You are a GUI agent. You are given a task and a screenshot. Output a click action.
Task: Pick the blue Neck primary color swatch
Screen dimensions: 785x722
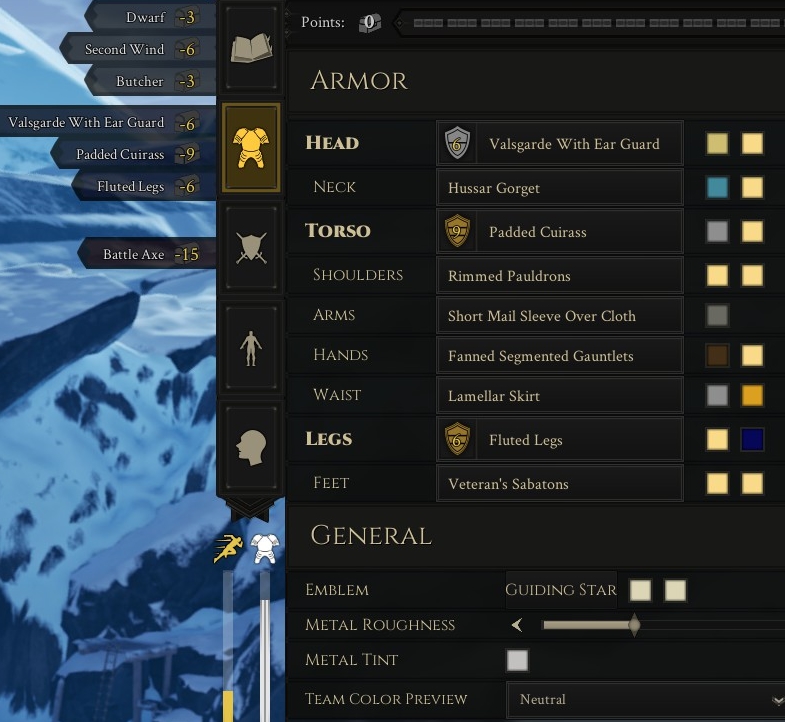pos(717,187)
